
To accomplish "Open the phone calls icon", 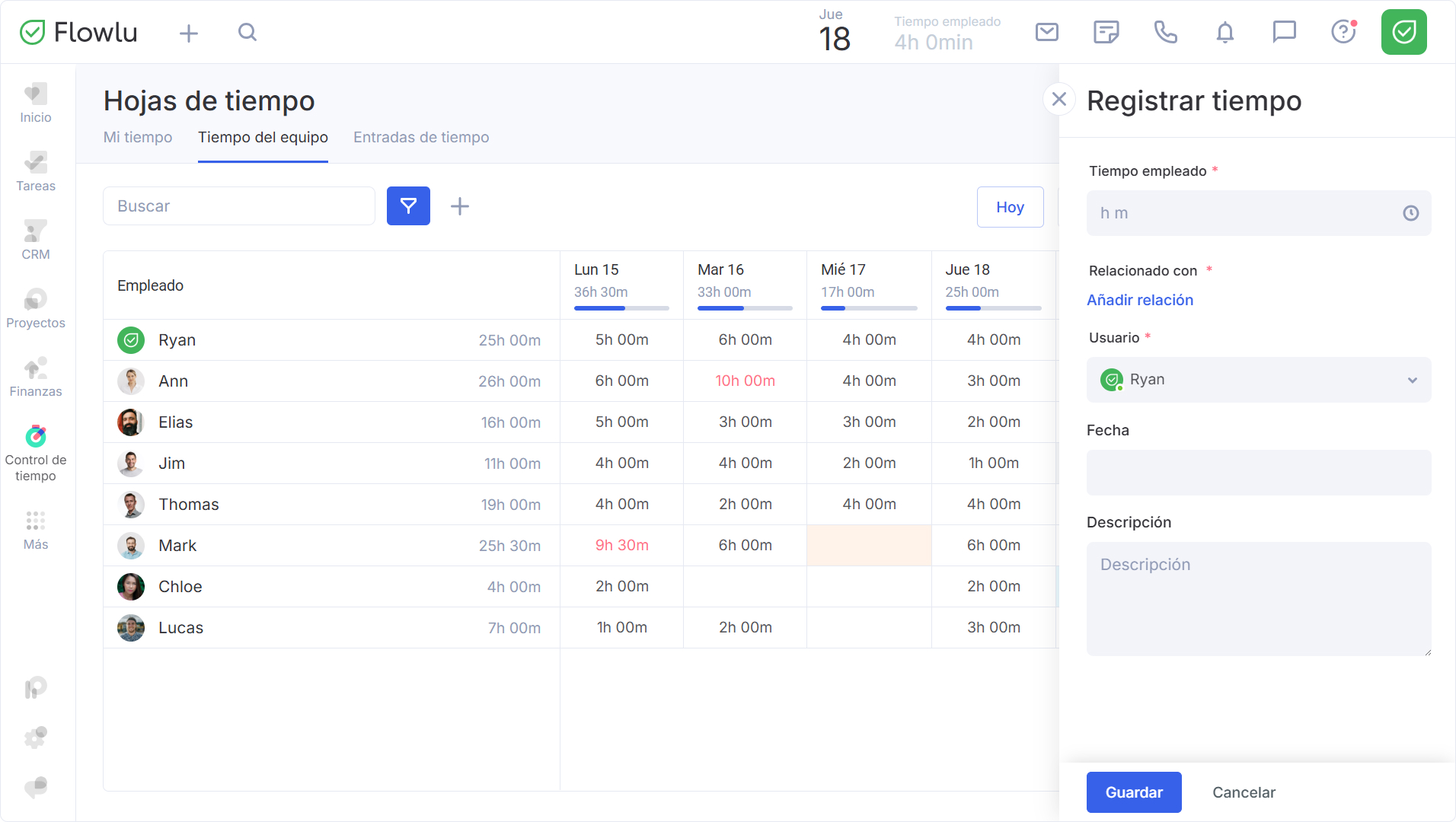I will 1166,32.
